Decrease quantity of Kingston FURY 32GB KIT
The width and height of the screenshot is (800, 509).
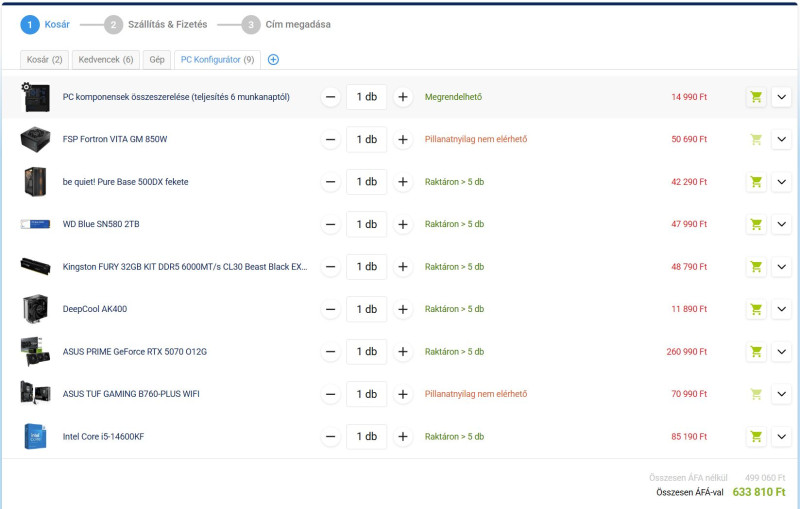coord(331,267)
